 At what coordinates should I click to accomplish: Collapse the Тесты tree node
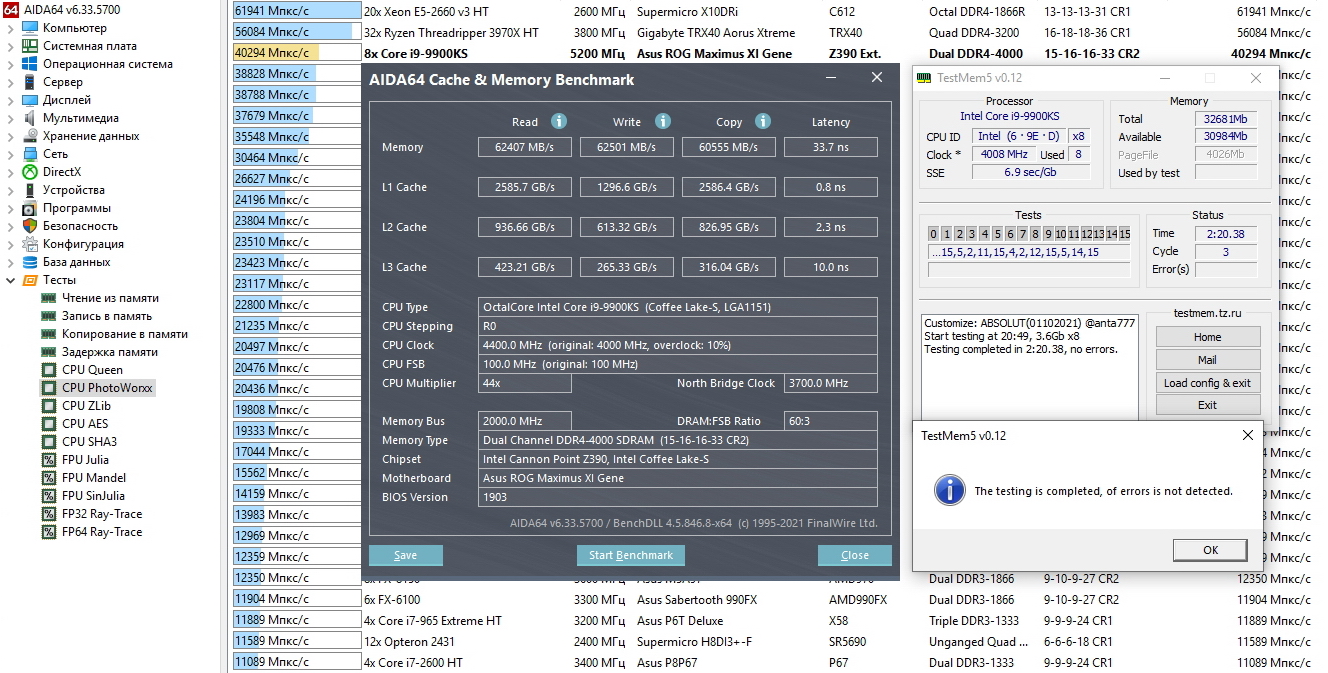[x=10, y=280]
